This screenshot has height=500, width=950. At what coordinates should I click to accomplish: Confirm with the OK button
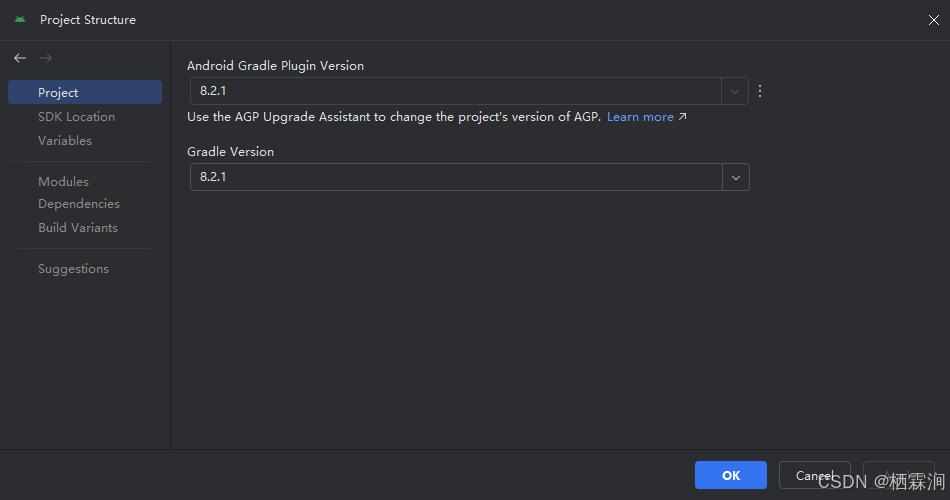(731, 475)
